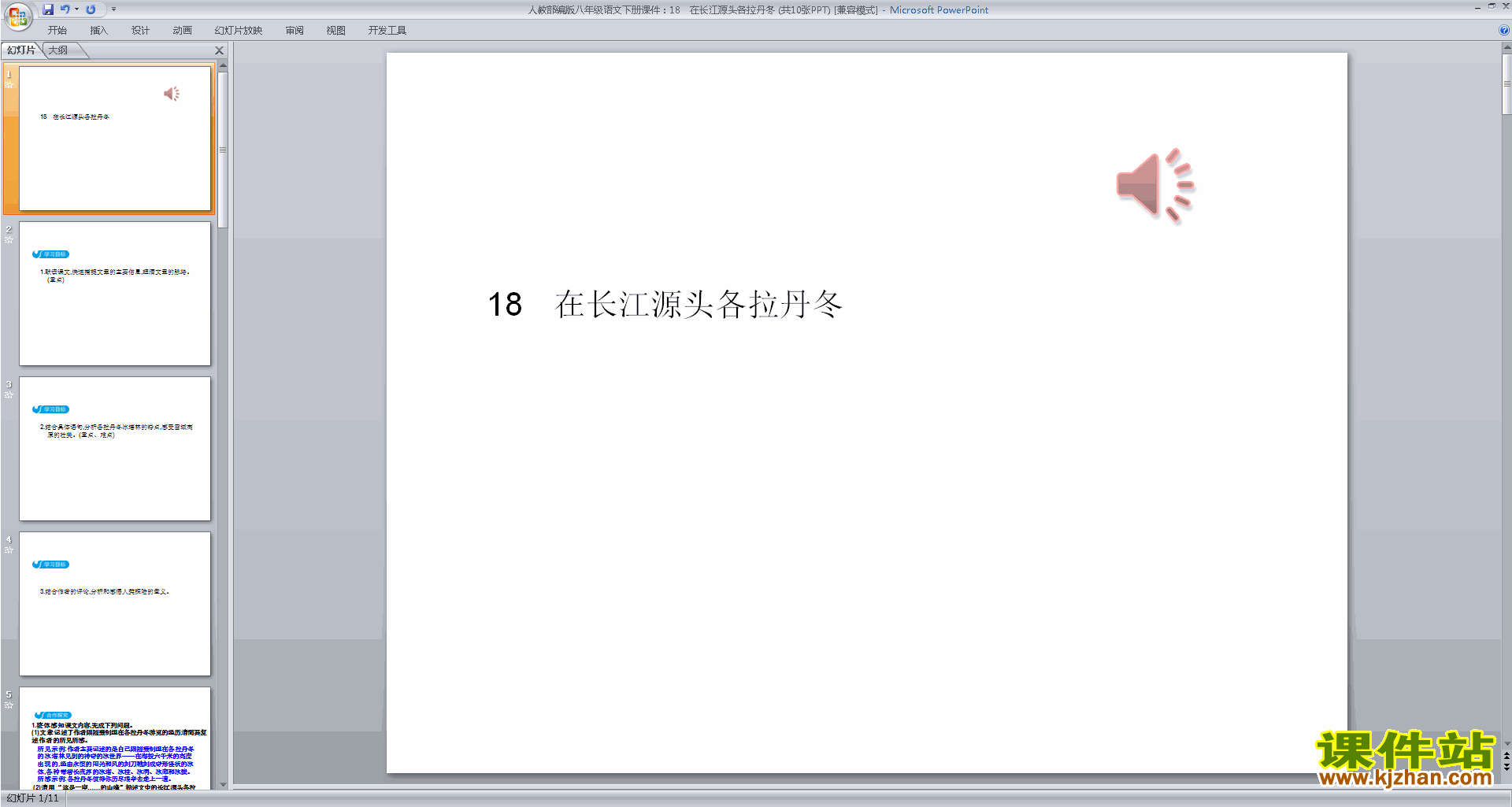Open the 开始 ribbon tab

(57, 31)
